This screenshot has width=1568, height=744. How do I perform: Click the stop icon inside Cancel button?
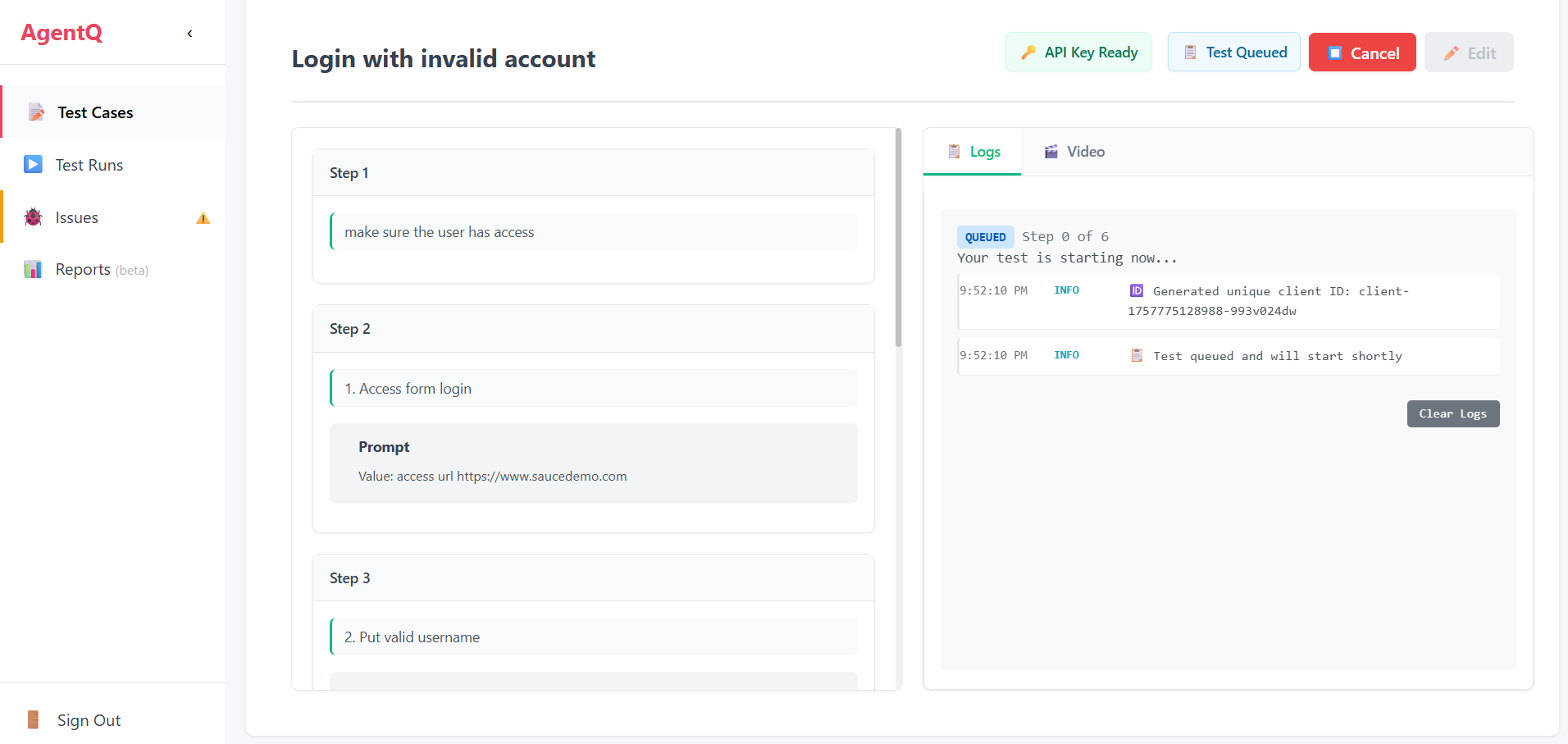[x=1334, y=52]
